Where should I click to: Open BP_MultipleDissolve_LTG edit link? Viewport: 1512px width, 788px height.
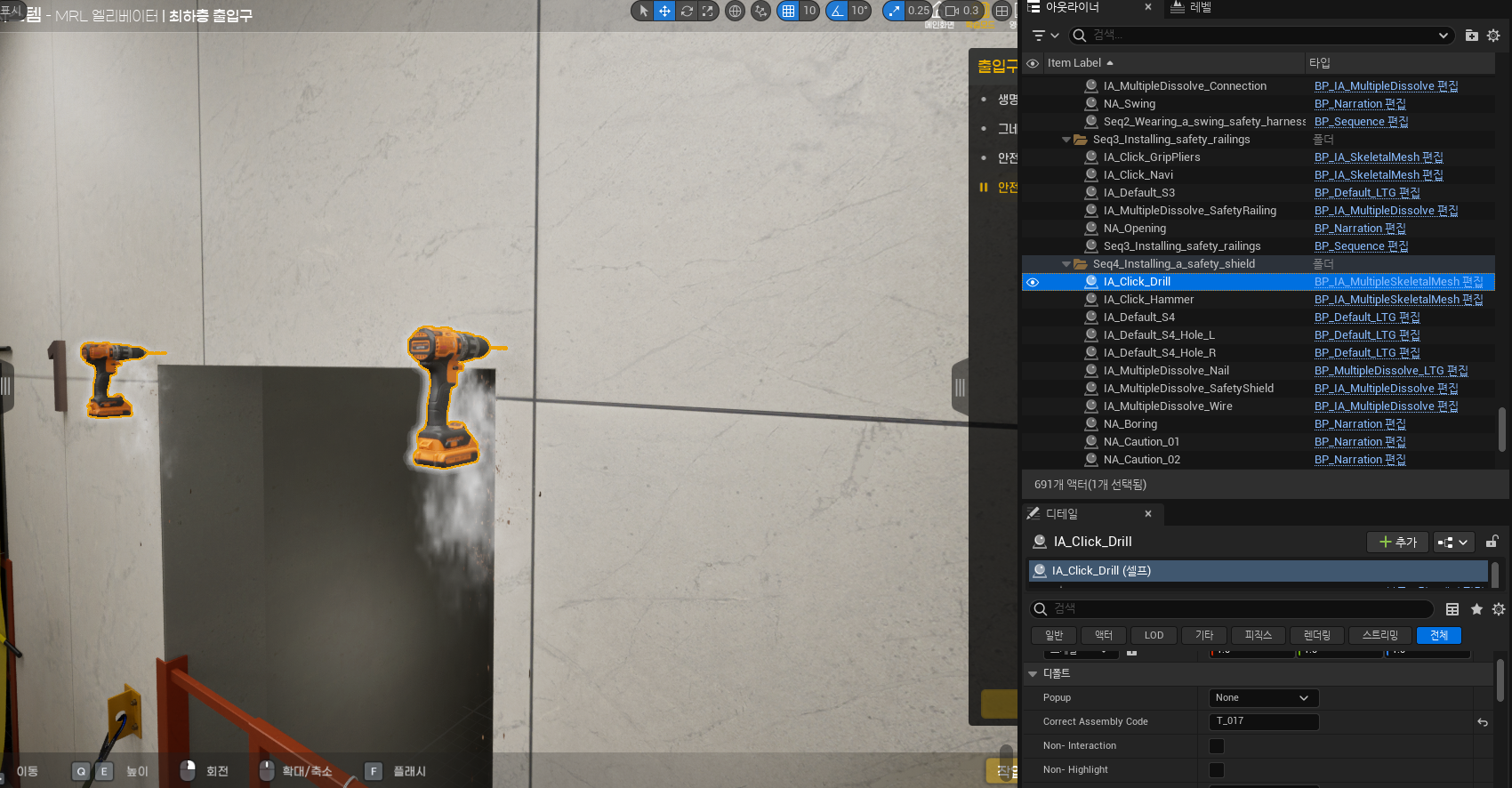click(x=1391, y=371)
